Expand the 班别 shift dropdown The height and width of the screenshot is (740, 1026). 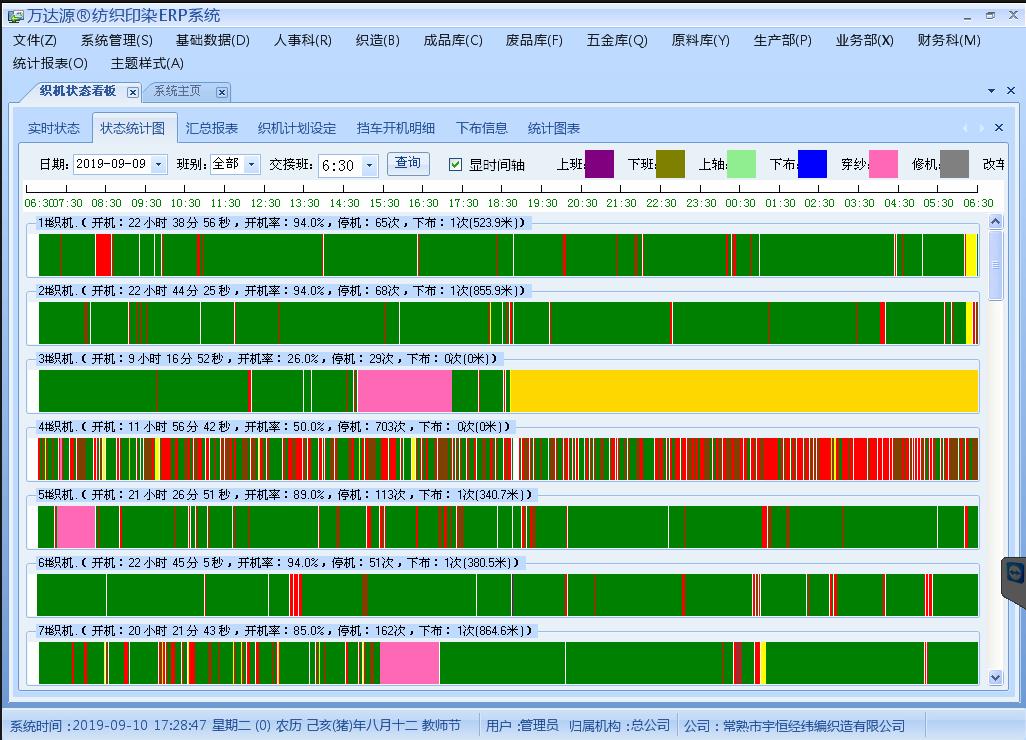251,165
